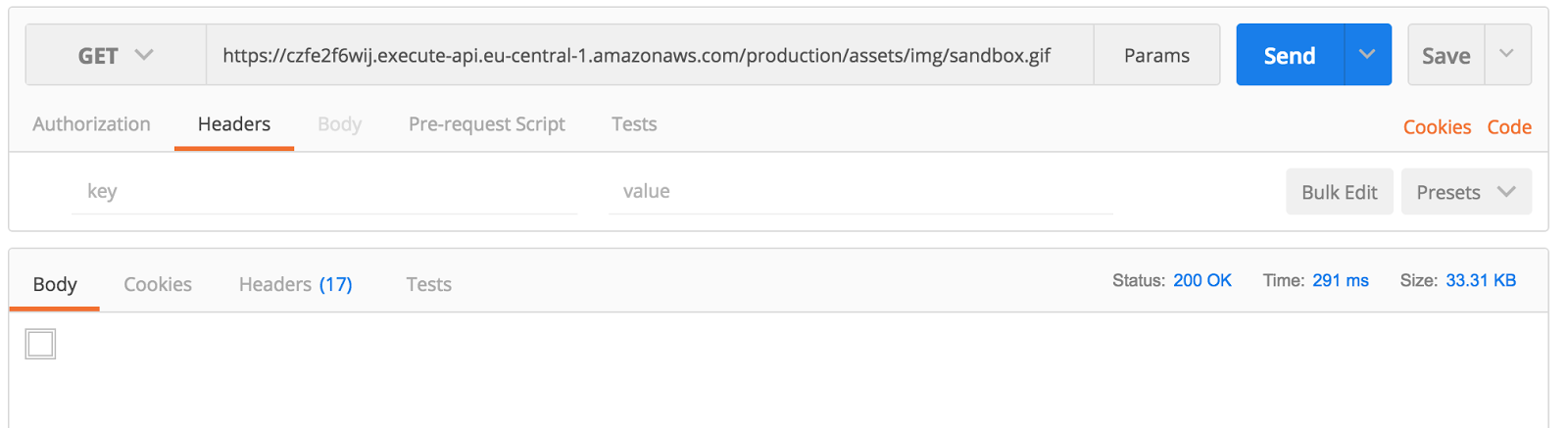The height and width of the screenshot is (428, 1568).
Task: Open the GET method dropdown
Action: [116, 55]
